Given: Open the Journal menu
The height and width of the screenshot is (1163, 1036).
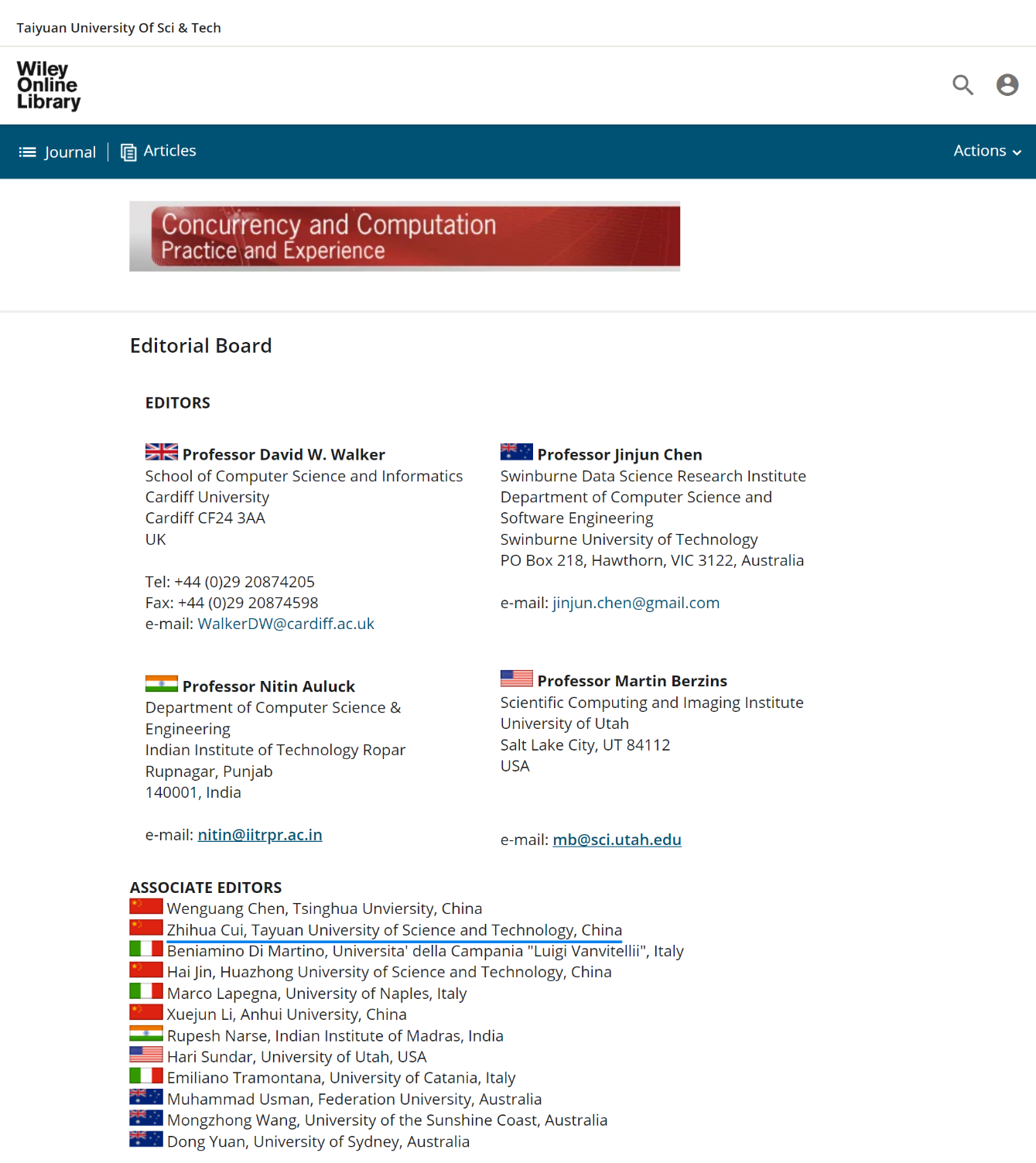Looking at the screenshot, I should point(58,152).
